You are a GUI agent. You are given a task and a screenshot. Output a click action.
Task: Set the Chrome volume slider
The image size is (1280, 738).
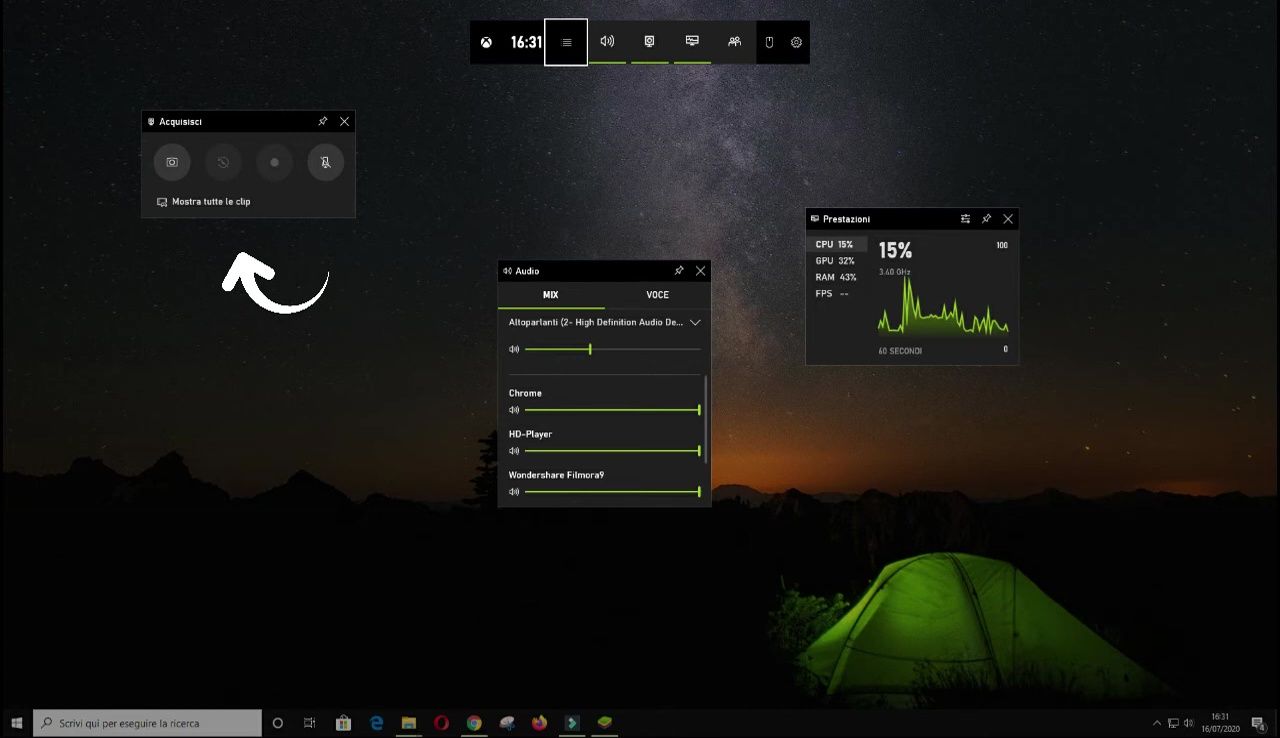pos(612,410)
